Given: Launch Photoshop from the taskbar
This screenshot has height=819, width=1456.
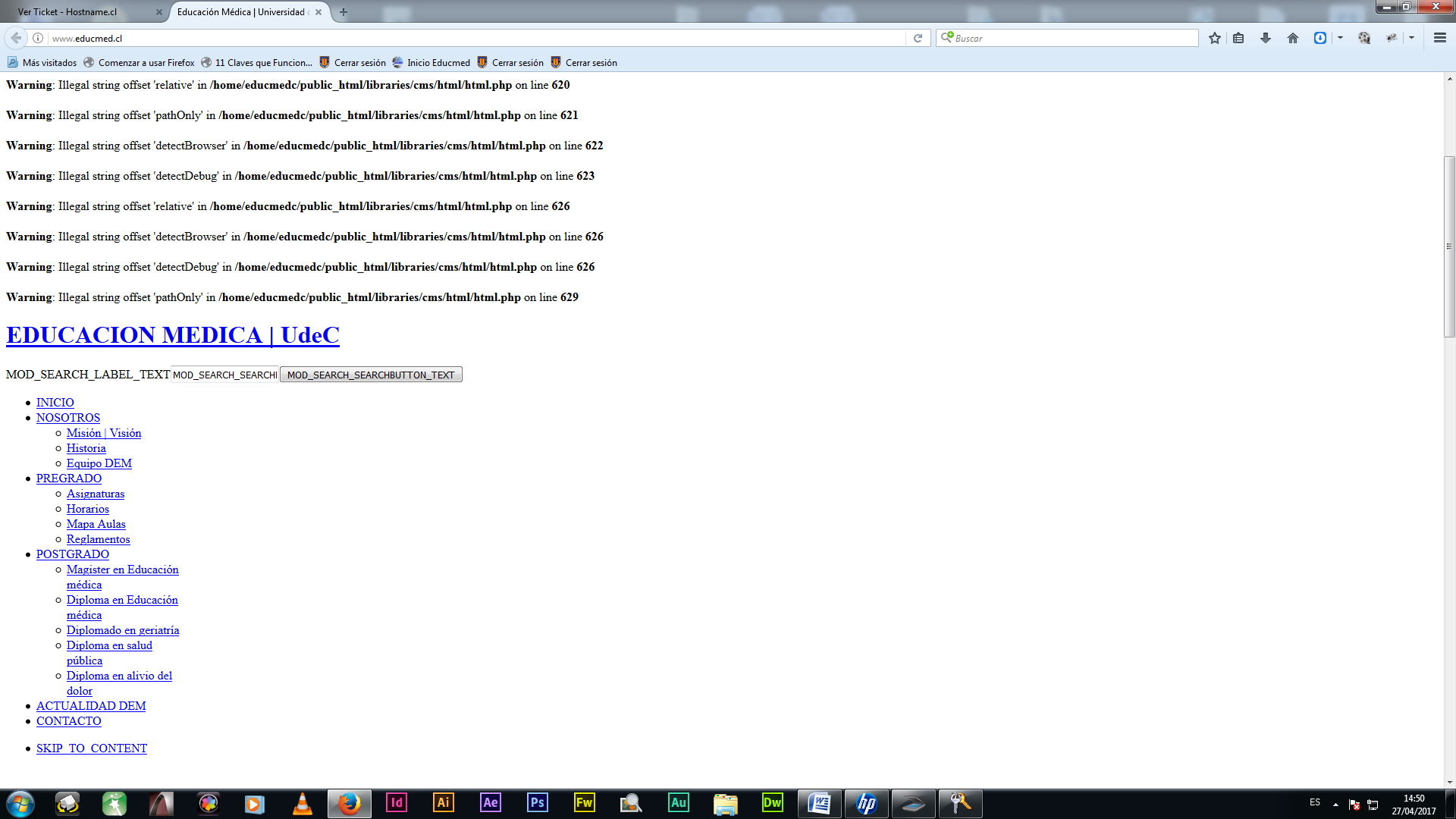Looking at the screenshot, I should (537, 803).
